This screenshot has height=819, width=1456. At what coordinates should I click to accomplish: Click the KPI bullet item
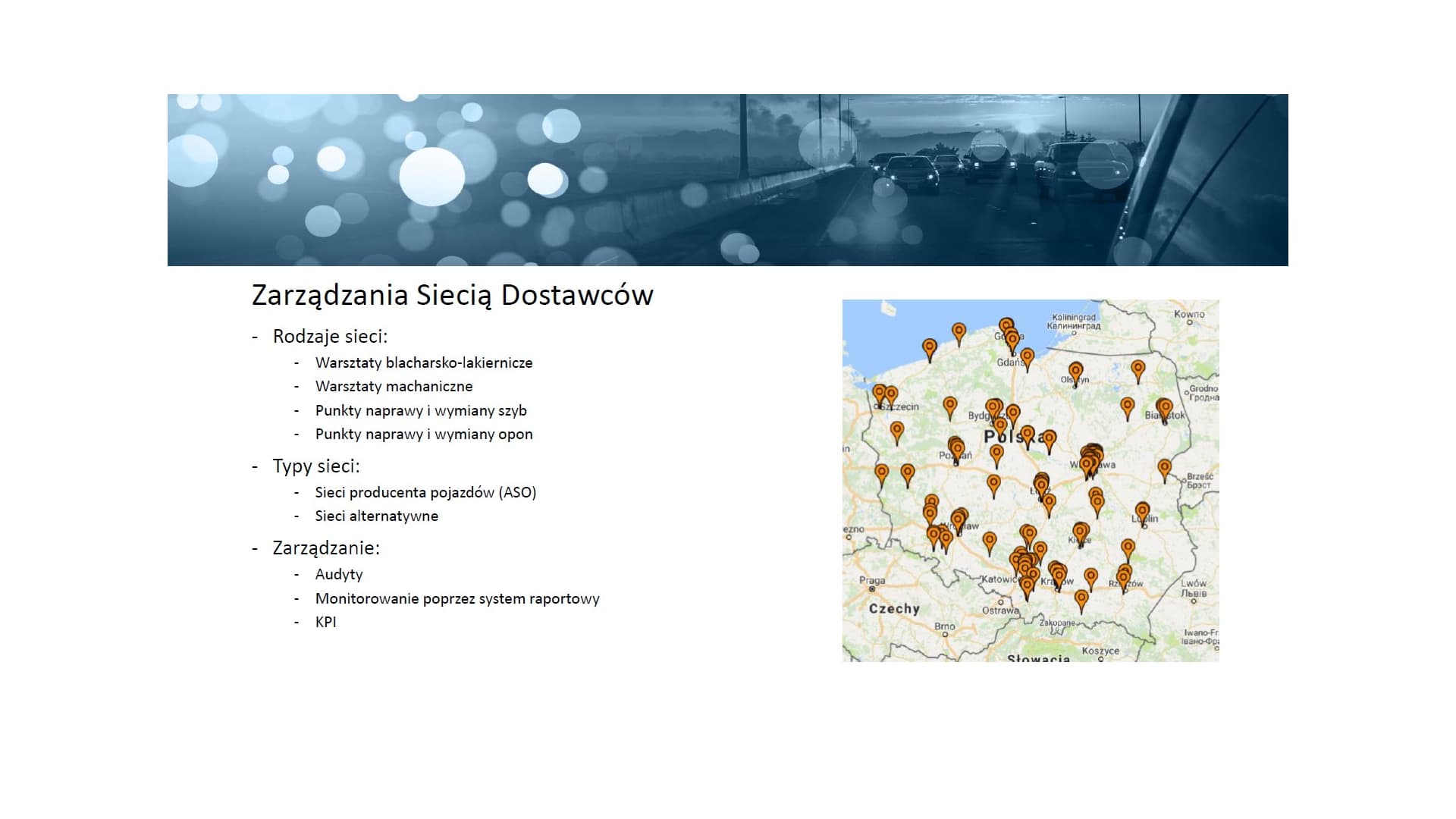325,622
